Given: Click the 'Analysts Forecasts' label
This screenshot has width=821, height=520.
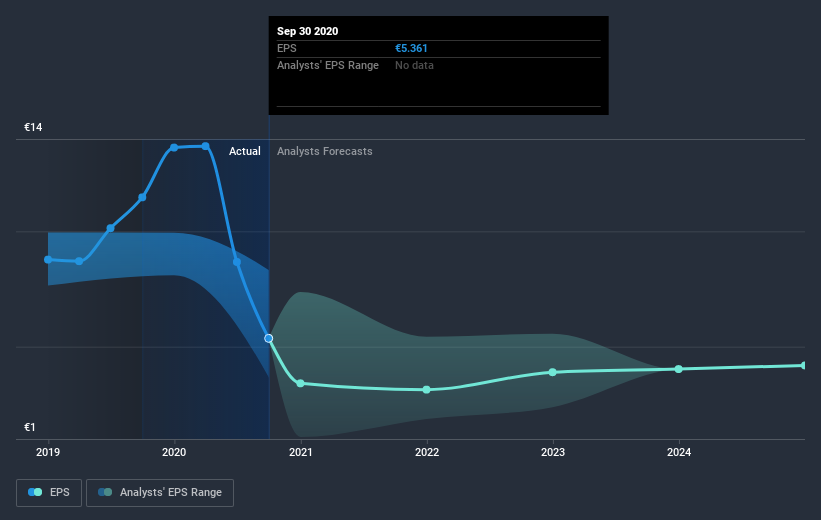Looking at the screenshot, I should click(x=325, y=151).
